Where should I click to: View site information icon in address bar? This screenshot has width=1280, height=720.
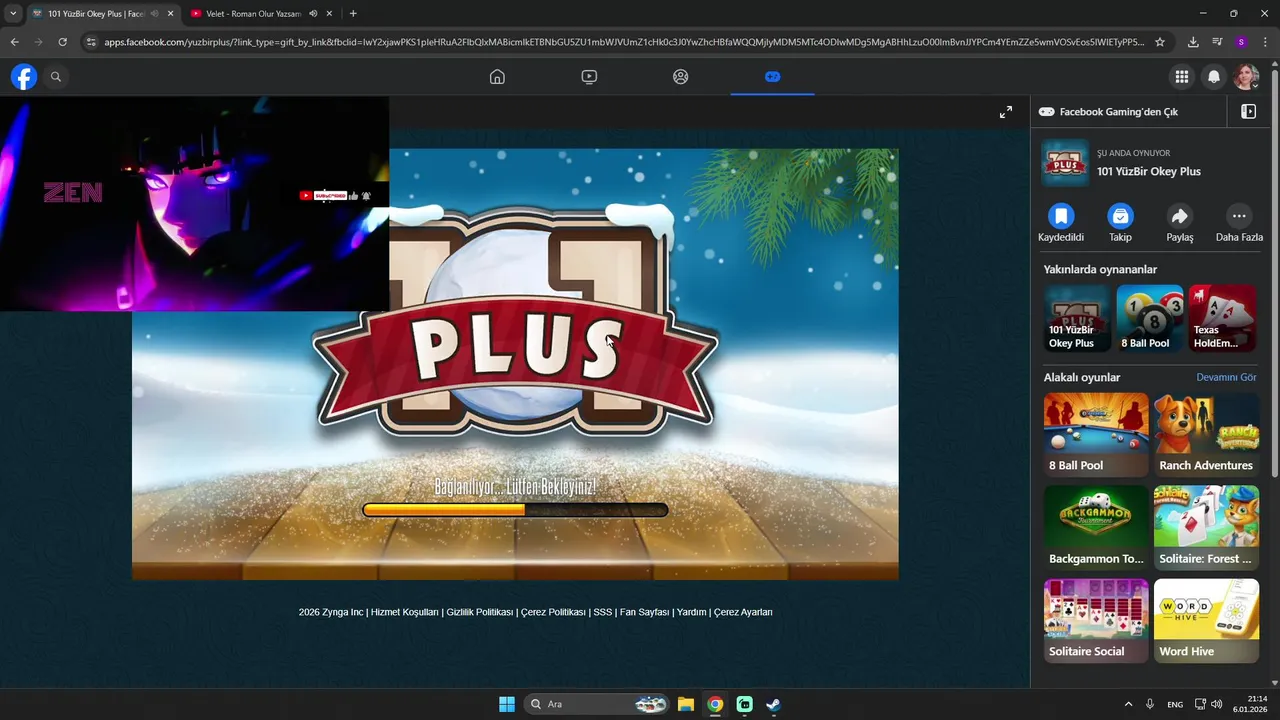tap(91, 42)
